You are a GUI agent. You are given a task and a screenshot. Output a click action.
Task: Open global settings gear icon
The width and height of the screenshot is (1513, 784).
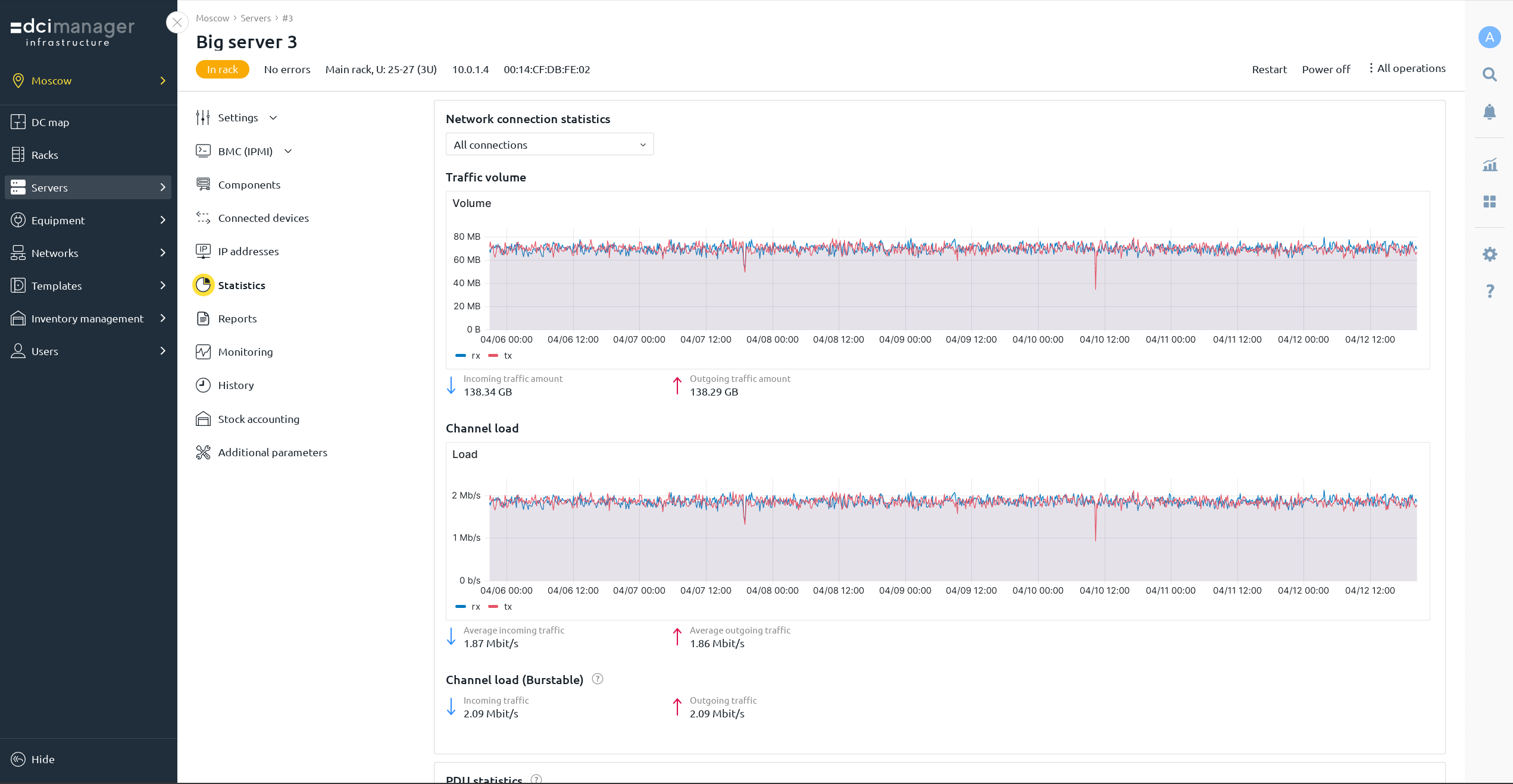(x=1489, y=254)
